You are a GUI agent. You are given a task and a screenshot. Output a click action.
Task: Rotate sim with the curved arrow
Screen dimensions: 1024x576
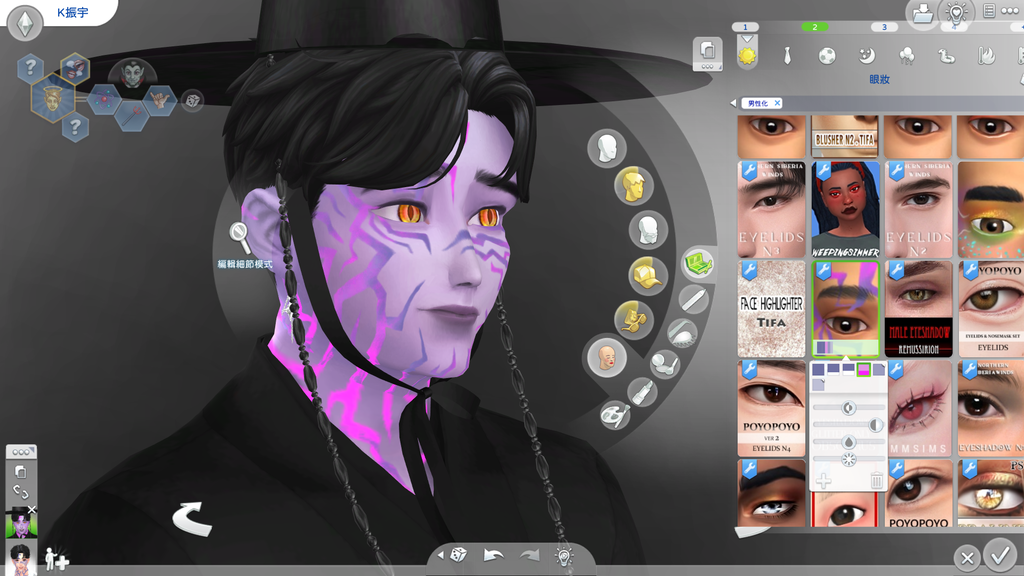click(192, 519)
